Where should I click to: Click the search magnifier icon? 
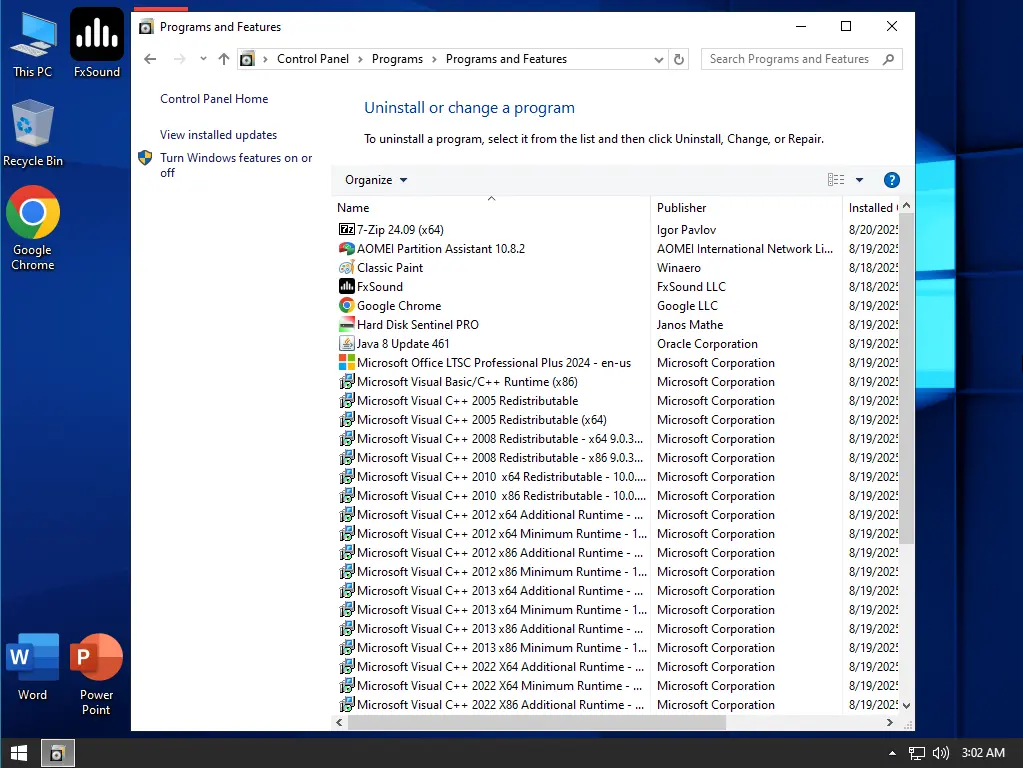[x=889, y=59]
